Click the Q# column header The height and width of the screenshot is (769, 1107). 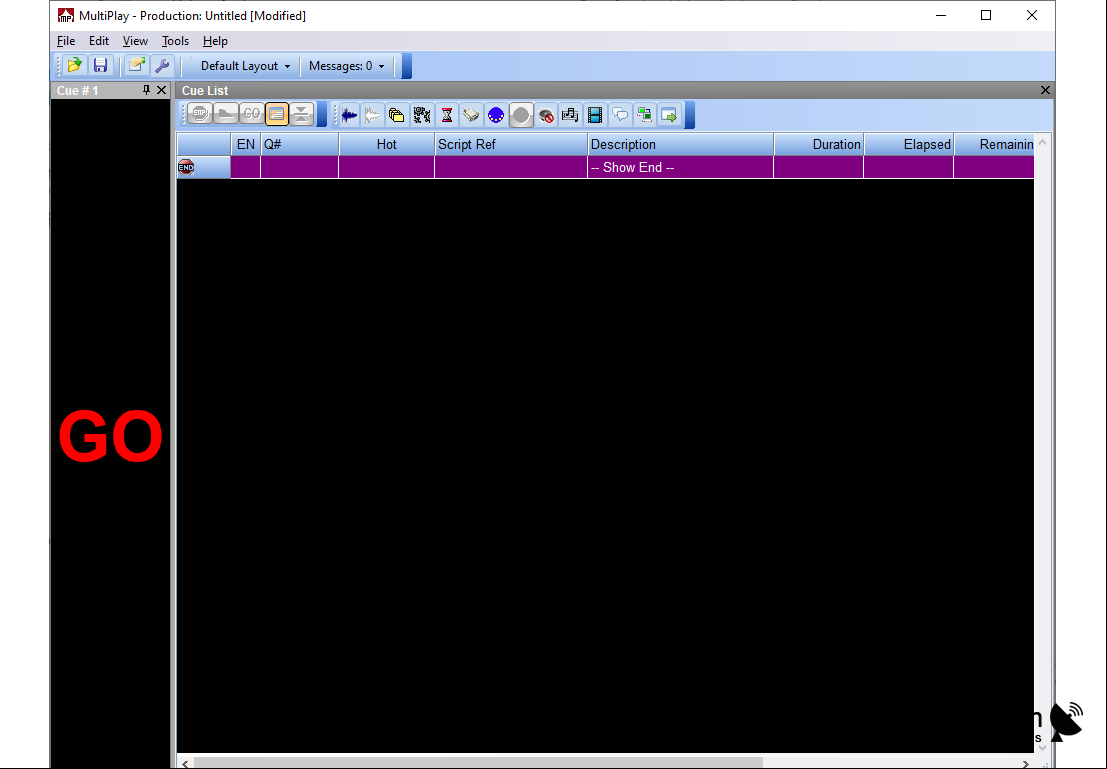(300, 144)
